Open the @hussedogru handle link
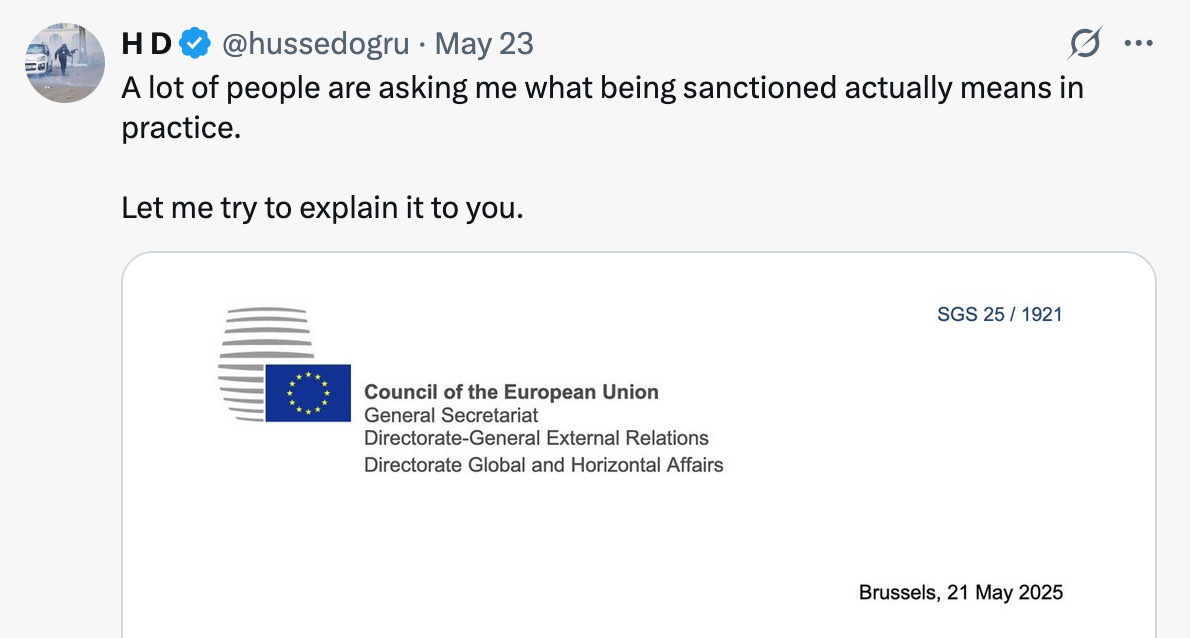 tap(313, 43)
